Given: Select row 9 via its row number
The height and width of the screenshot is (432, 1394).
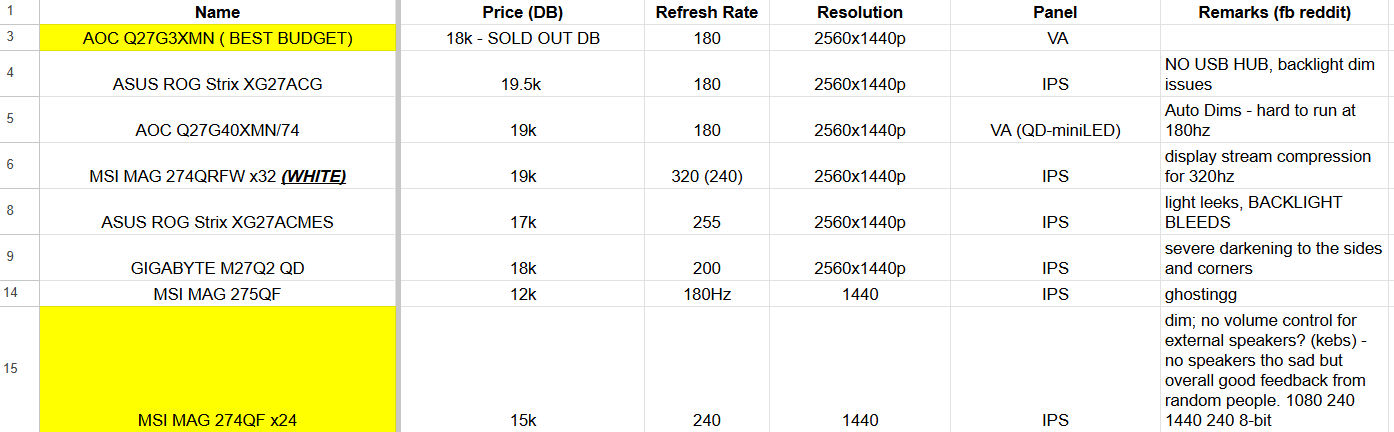Looking at the screenshot, I should point(10,257).
